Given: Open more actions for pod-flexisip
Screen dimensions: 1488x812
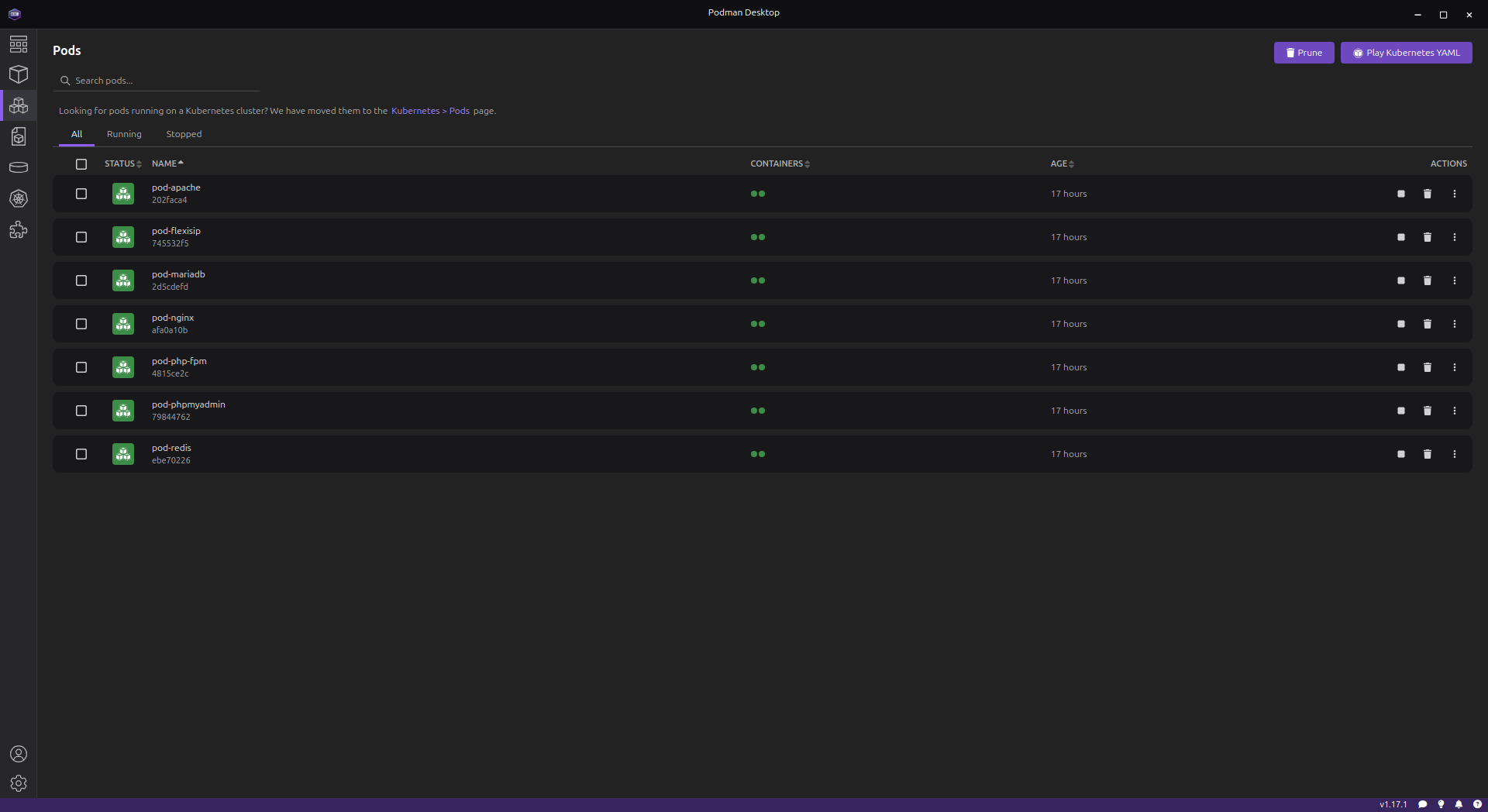Looking at the screenshot, I should [x=1454, y=237].
